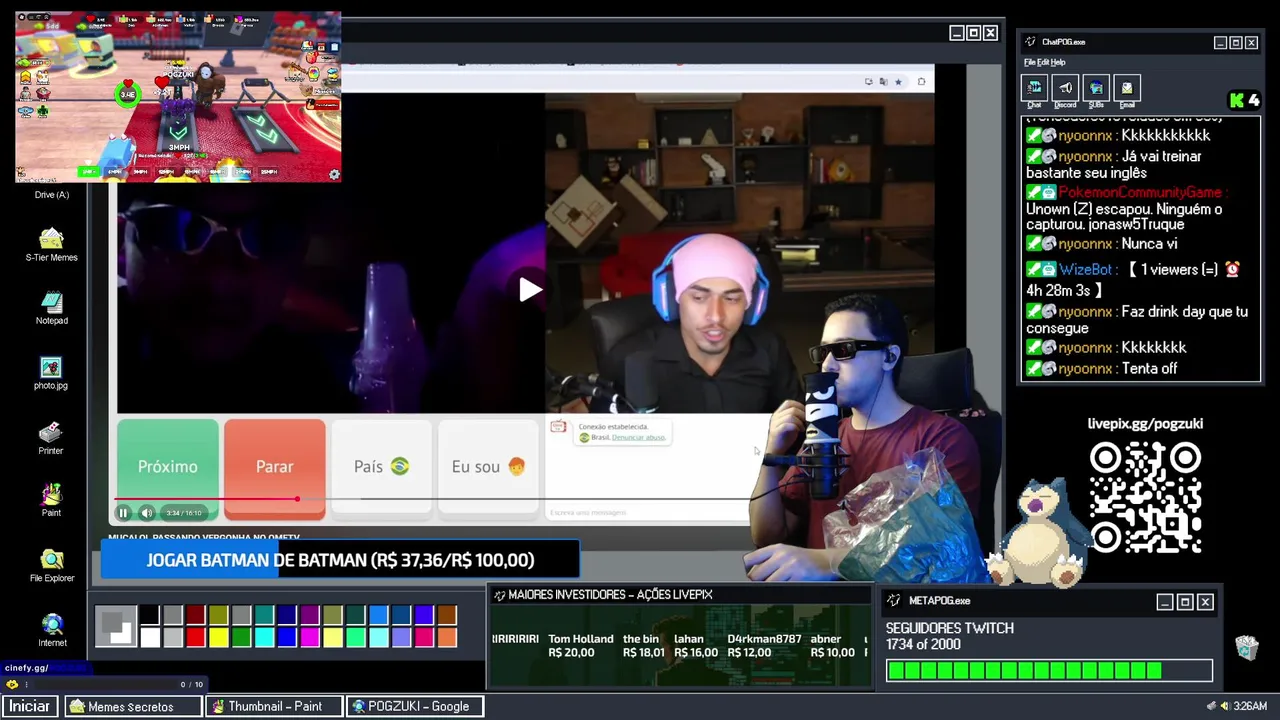
Task: Click 'SEGUIDORES TWITCH' label in METAPOG
Action: pos(950,628)
